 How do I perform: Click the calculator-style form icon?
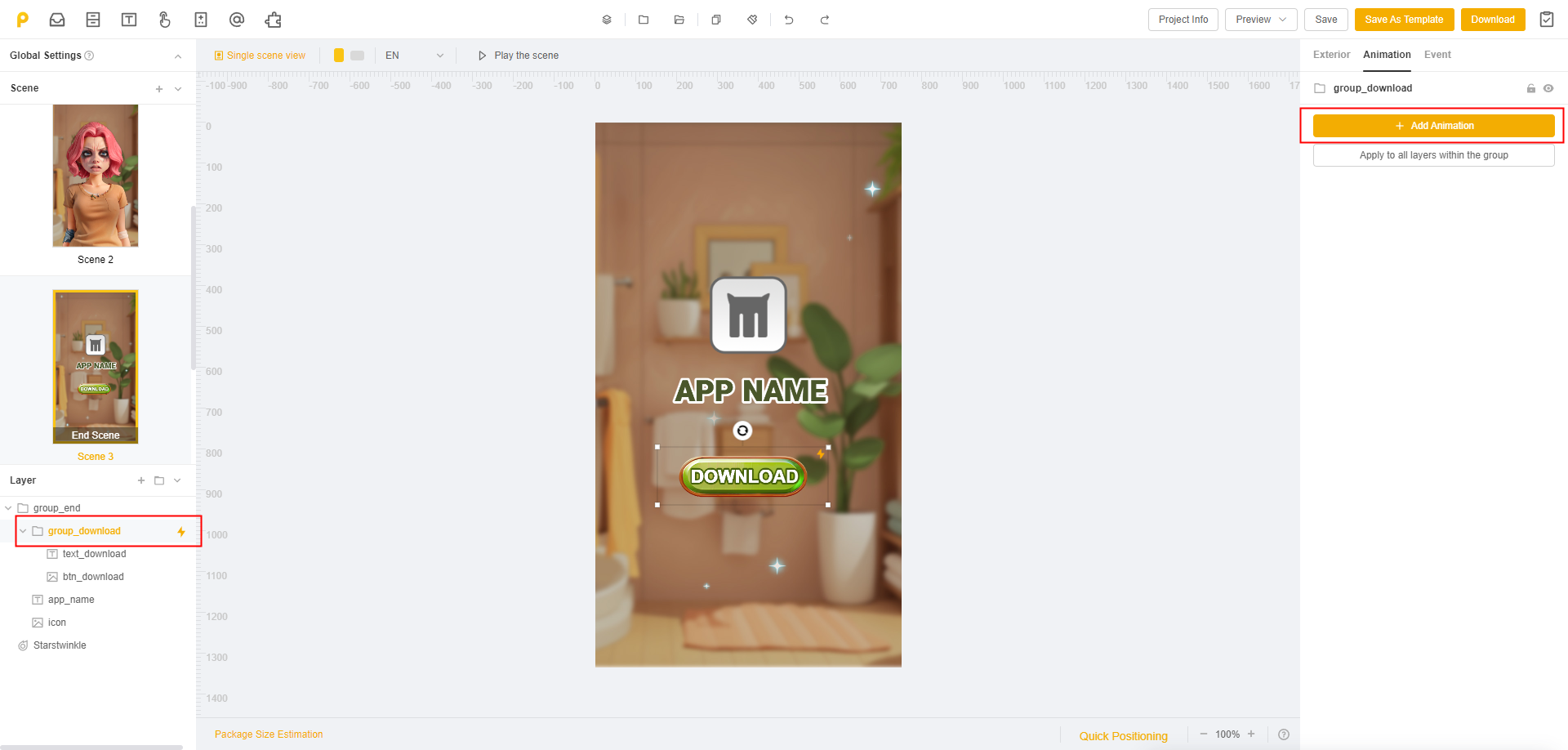(x=201, y=20)
